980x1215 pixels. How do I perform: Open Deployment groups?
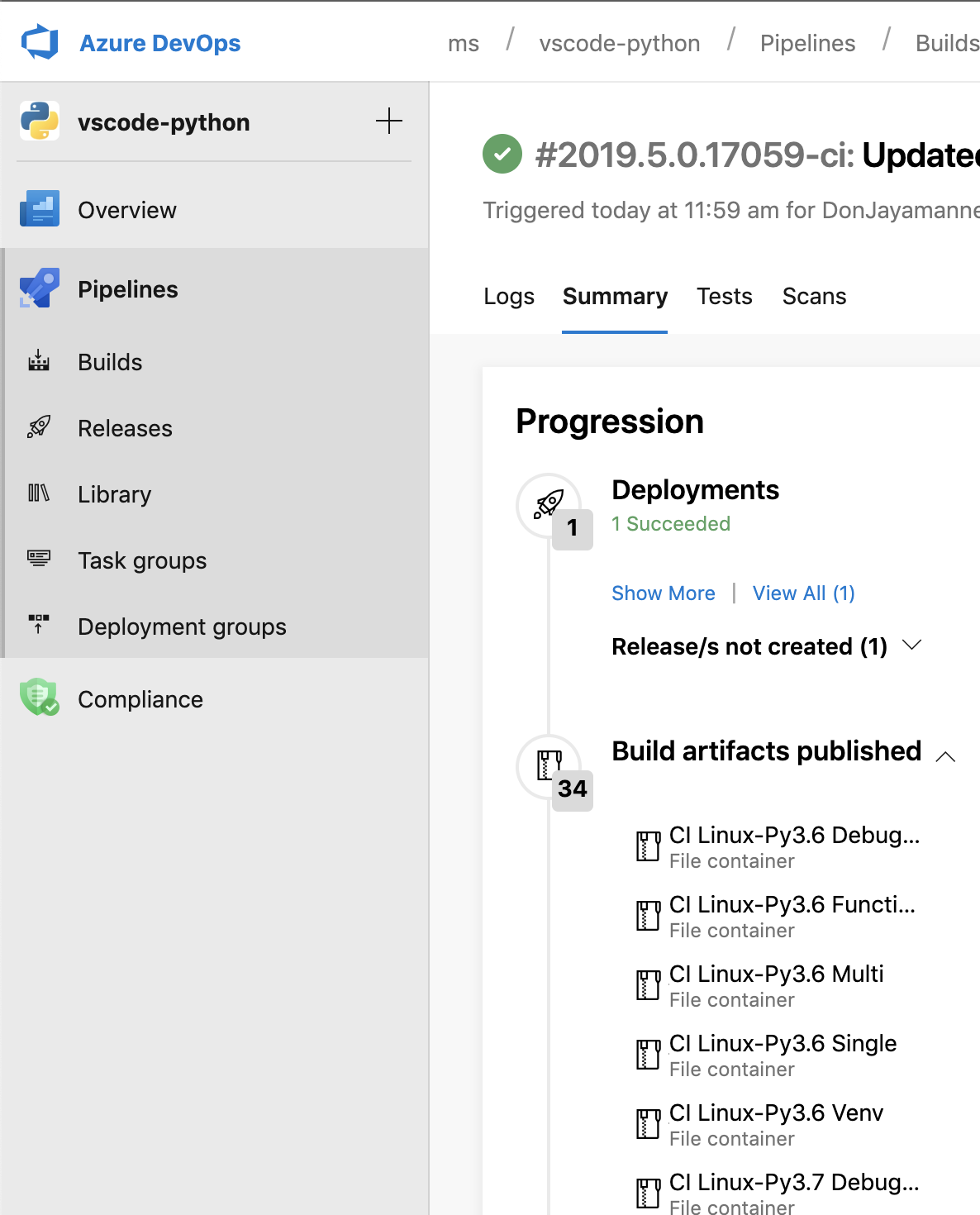[x=182, y=627]
